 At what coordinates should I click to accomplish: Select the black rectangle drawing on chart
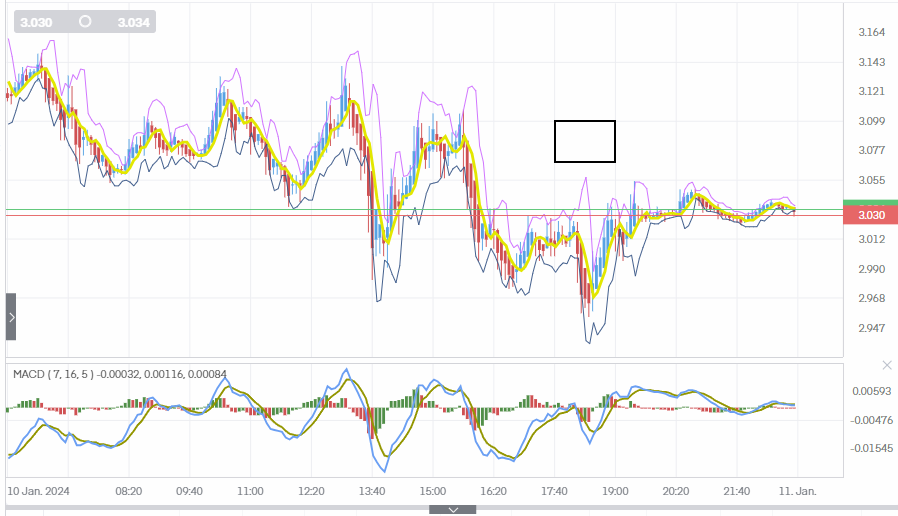[585, 141]
